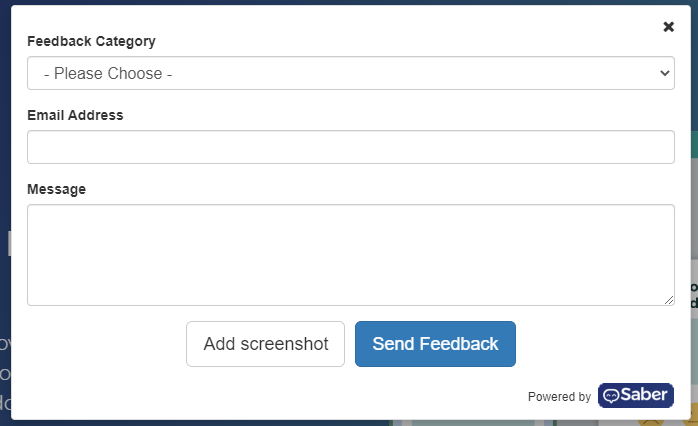Click the 'Send Feedback' text label

coord(435,344)
